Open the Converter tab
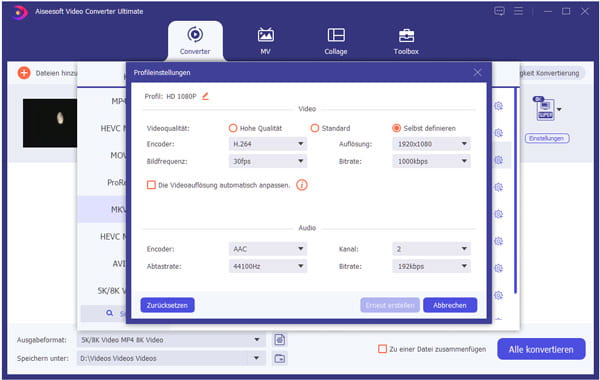This screenshot has width=600, height=380. coord(195,41)
